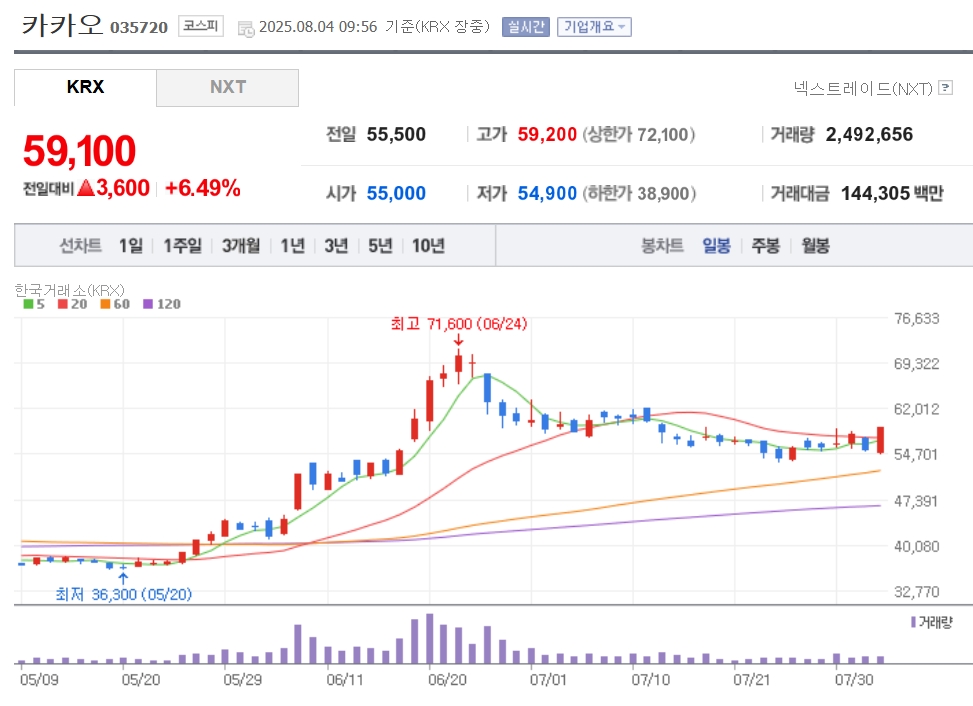The width and height of the screenshot is (973, 706).
Task: Switch to the KRX tab
Action: [85, 87]
